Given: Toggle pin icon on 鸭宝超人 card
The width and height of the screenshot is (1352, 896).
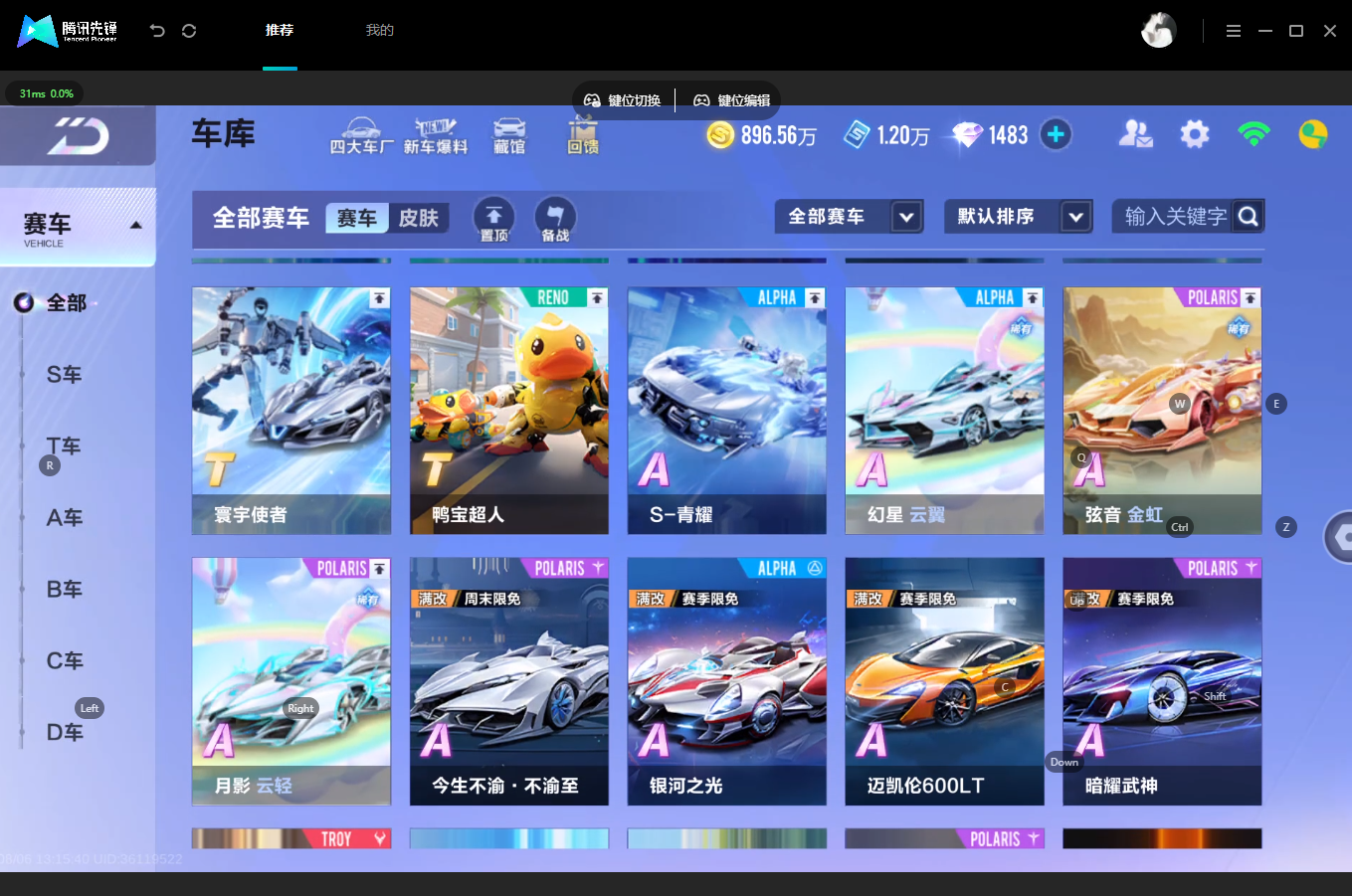Looking at the screenshot, I should tap(597, 298).
